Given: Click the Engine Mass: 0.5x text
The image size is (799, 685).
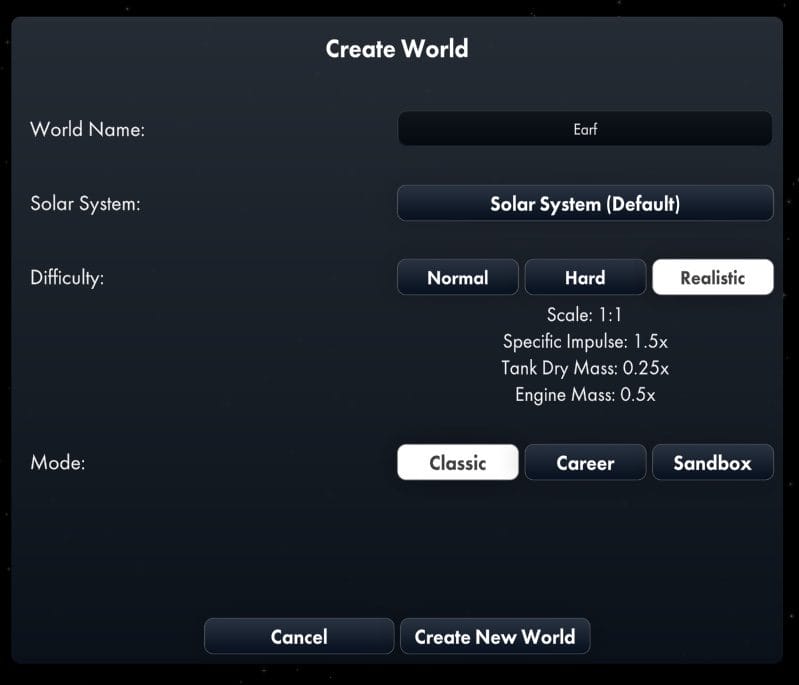Looking at the screenshot, I should tap(585, 394).
